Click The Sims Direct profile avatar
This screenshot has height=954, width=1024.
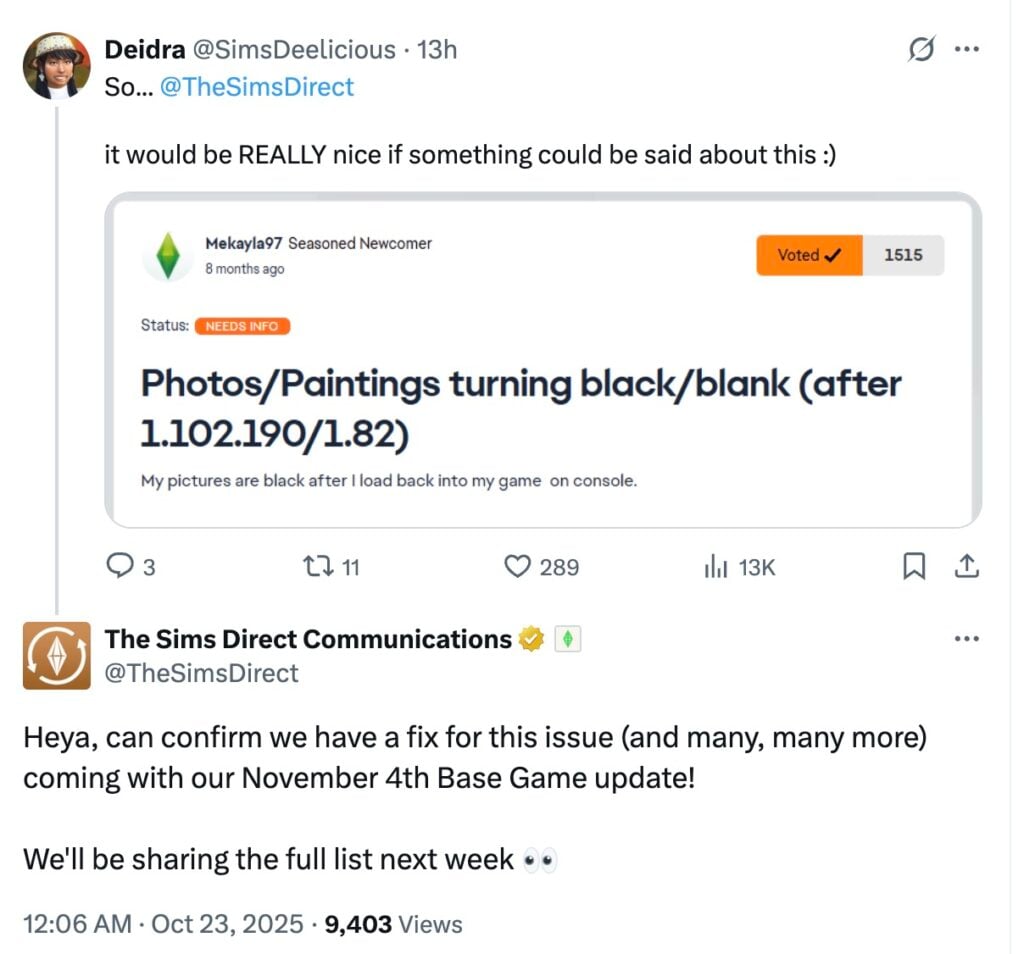[57, 655]
